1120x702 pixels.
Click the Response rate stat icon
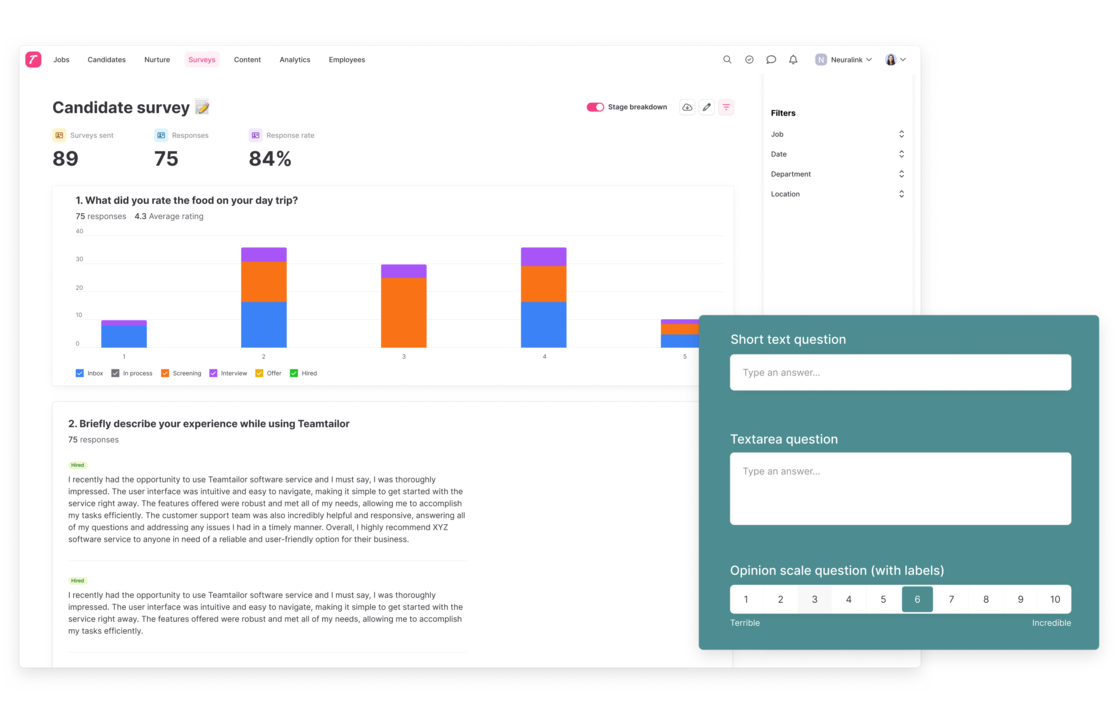[x=255, y=135]
